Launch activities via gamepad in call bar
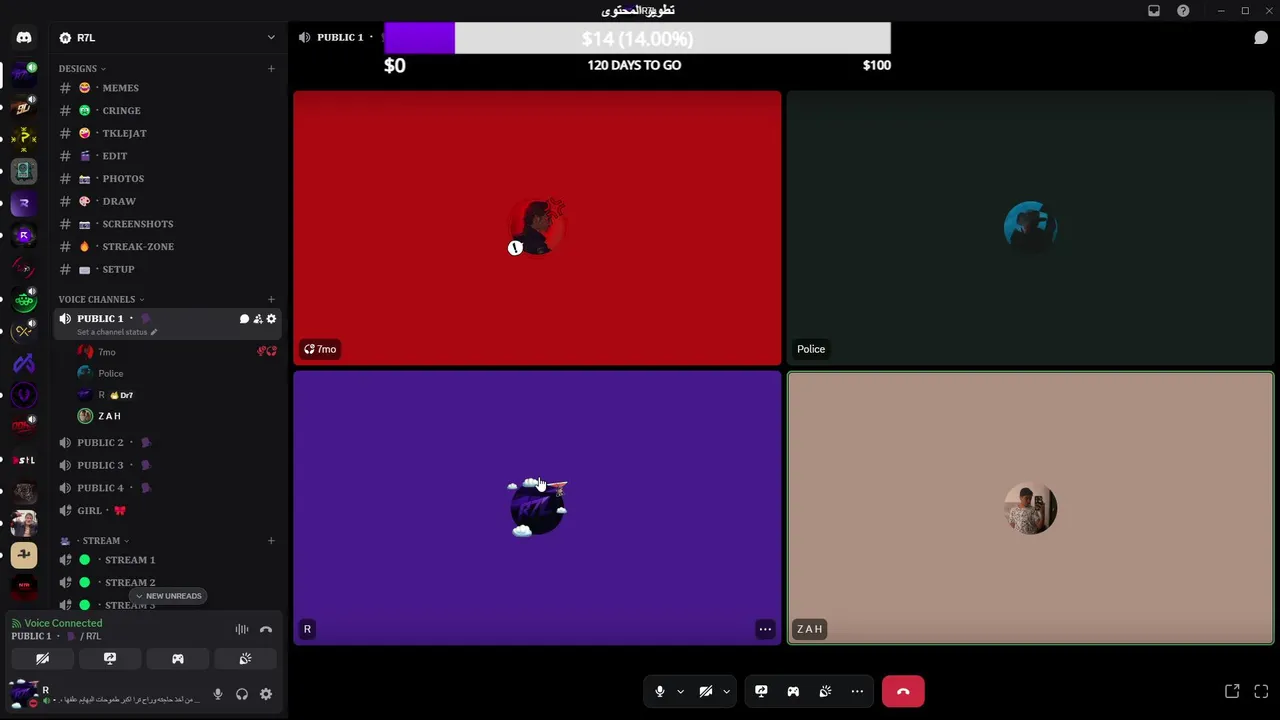The height and width of the screenshot is (720, 1280). [793, 691]
